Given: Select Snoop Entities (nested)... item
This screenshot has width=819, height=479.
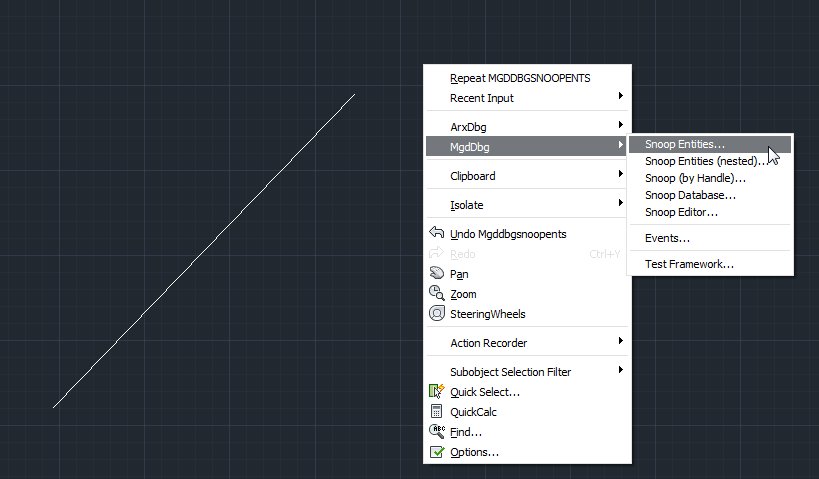Looking at the screenshot, I should click(x=710, y=161).
